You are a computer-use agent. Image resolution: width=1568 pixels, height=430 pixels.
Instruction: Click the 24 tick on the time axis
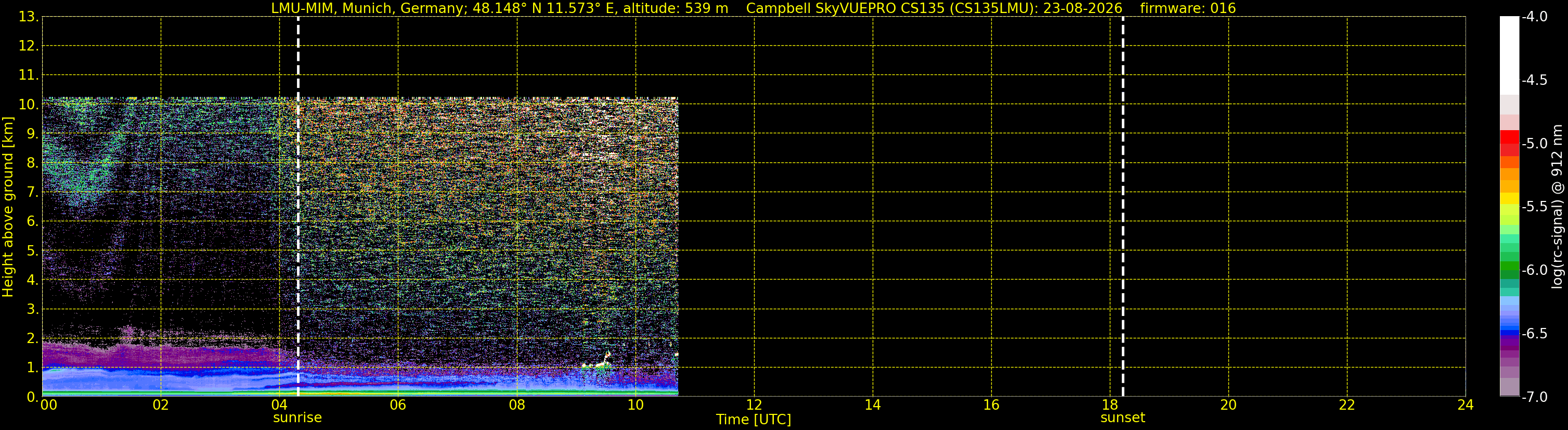tap(1466, 405)
